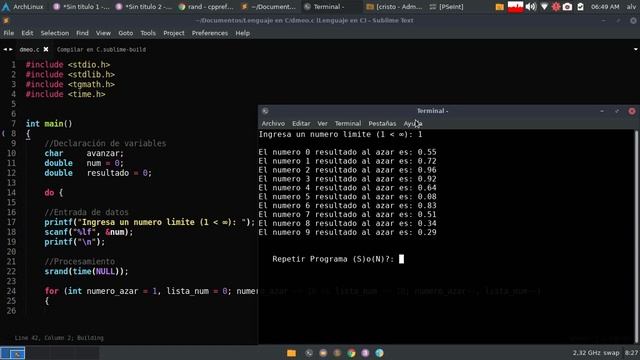This screenshot has width=640, height=360.
Task: Open the ArchLinux applications menu
Action: (23, 7)
